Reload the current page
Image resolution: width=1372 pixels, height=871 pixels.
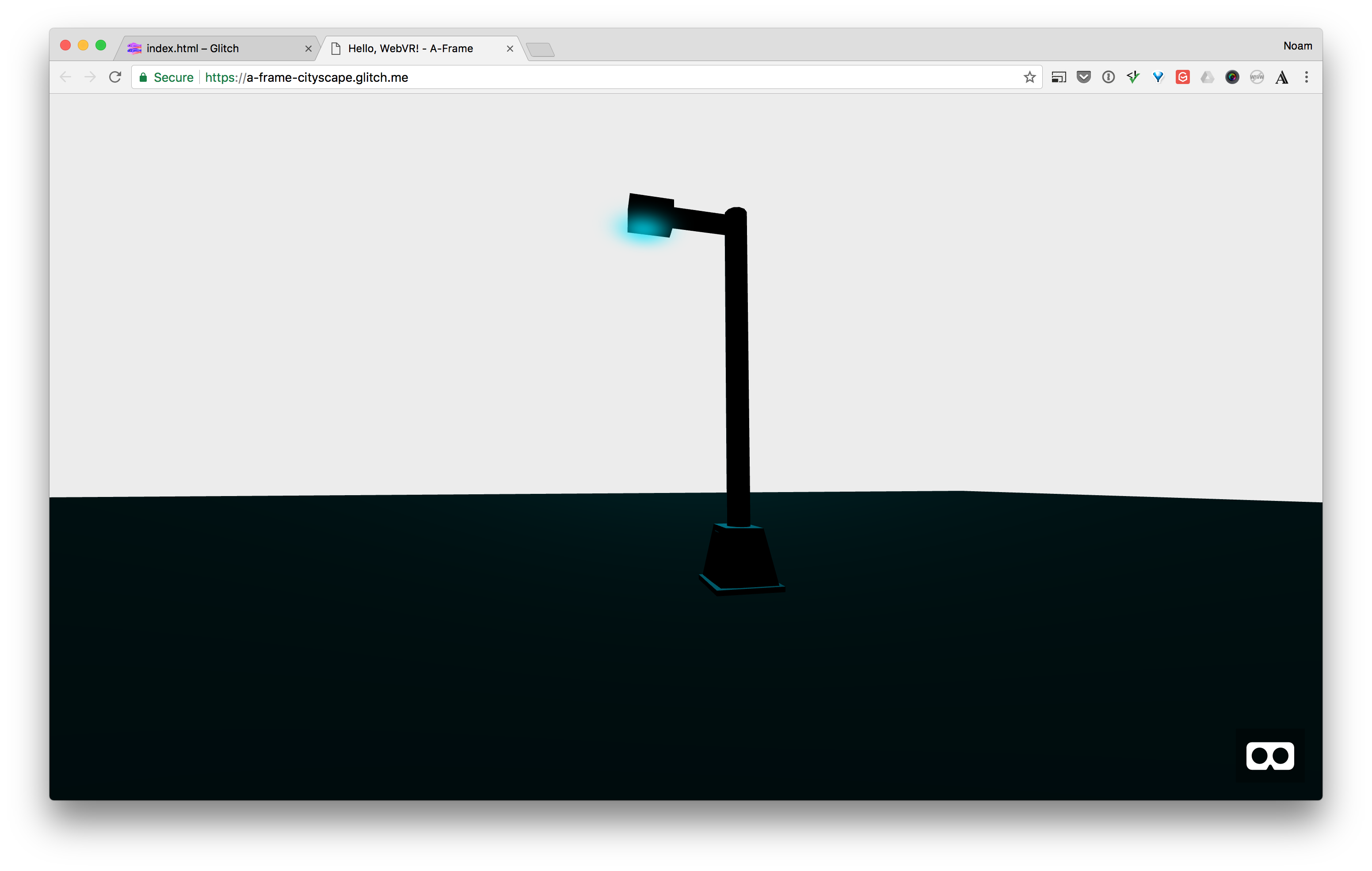115,77
